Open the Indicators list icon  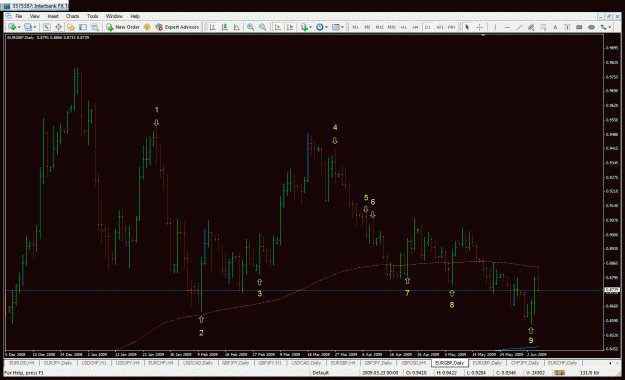tap(304, 27)
